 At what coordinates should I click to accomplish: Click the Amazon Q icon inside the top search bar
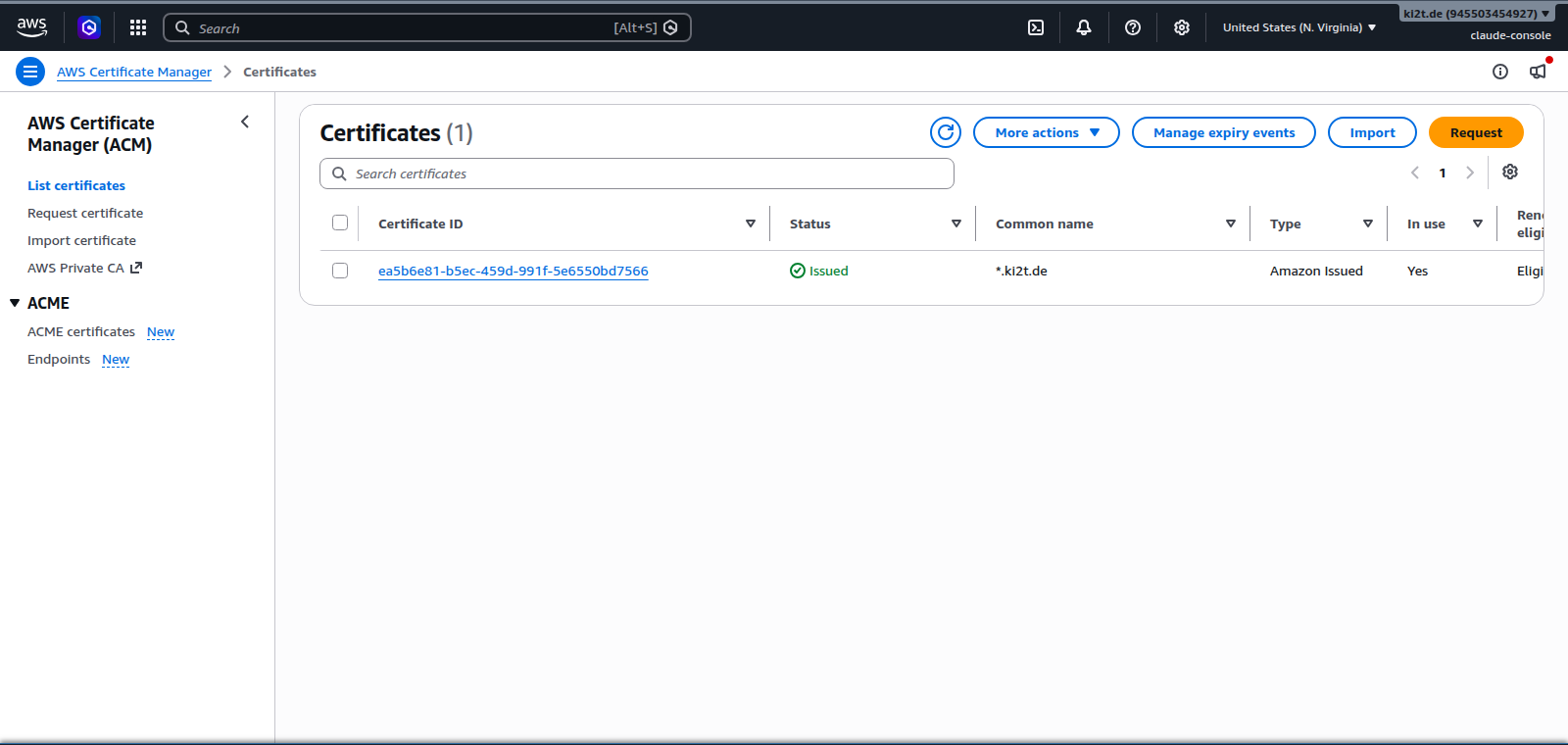click(670, 27)
